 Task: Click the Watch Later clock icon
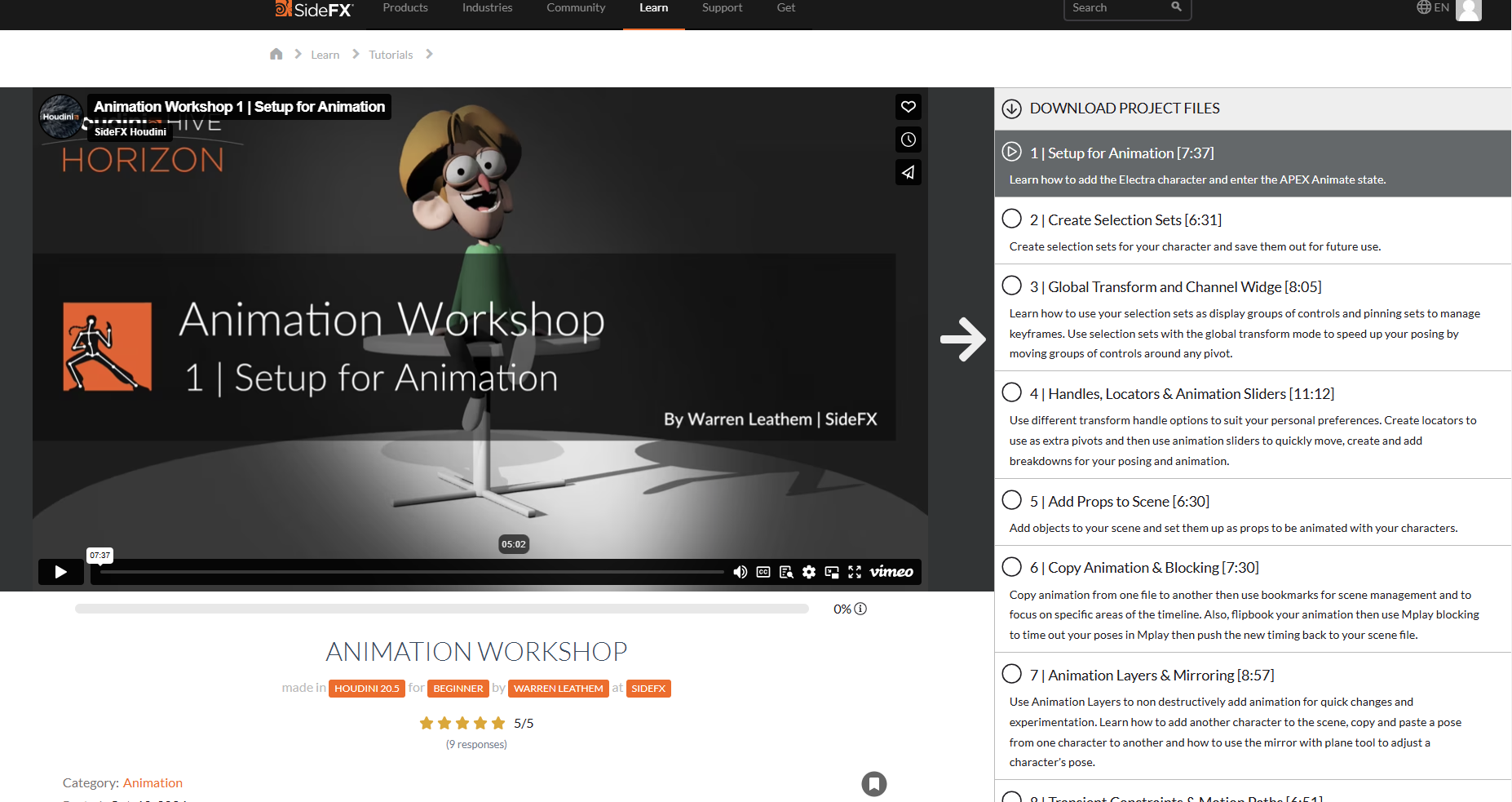click(908, 140)
